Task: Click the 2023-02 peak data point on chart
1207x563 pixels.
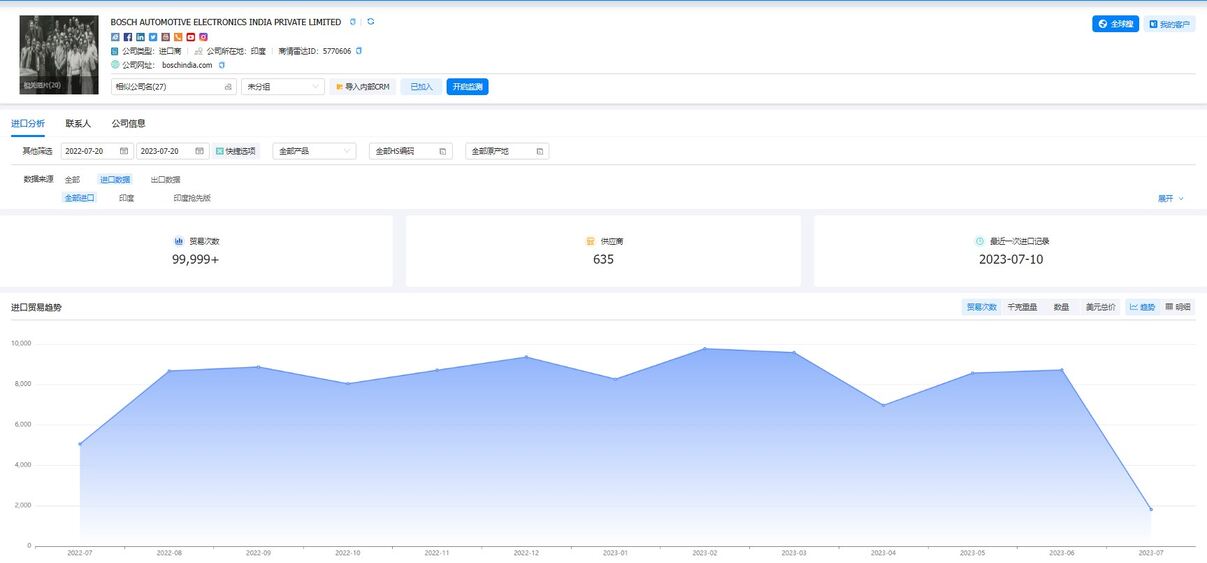Action: click(704, 349)
